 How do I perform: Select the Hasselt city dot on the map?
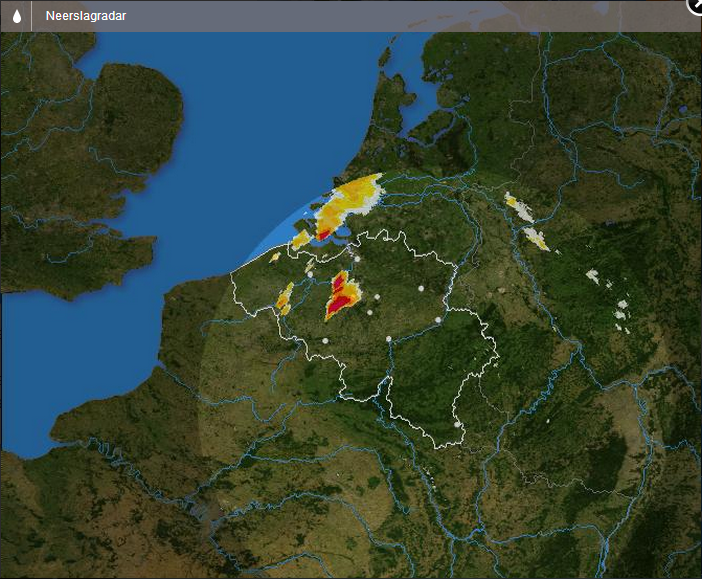tap(421, 288)
